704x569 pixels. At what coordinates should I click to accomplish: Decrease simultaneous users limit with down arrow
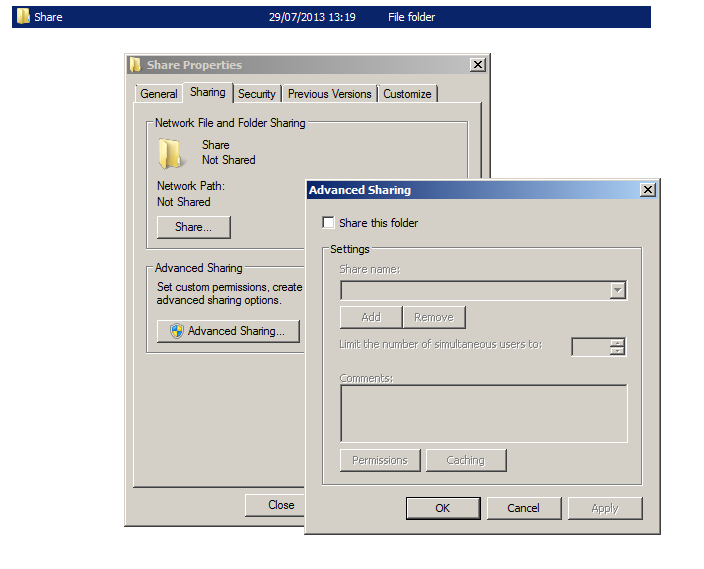tap(617, 351)
